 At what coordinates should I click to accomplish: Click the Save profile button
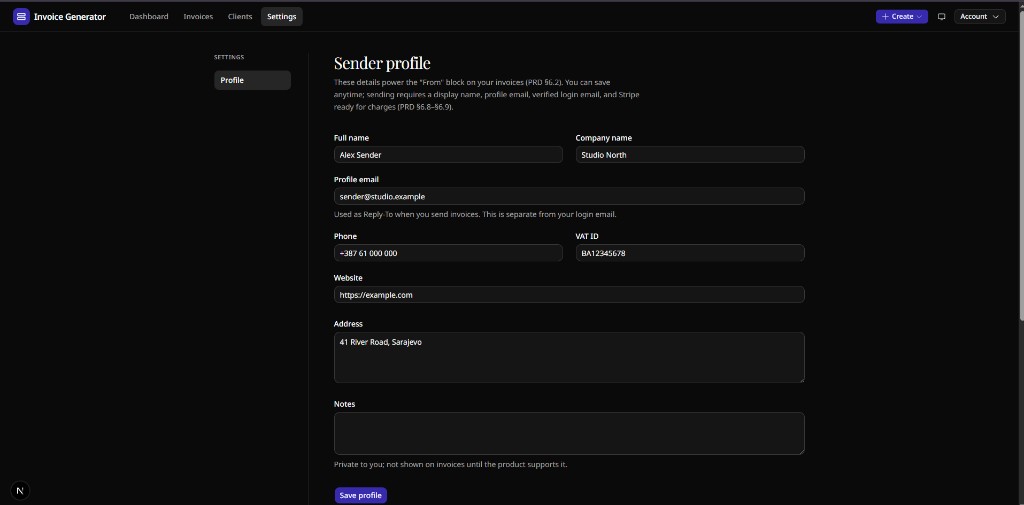coord(360,495)
